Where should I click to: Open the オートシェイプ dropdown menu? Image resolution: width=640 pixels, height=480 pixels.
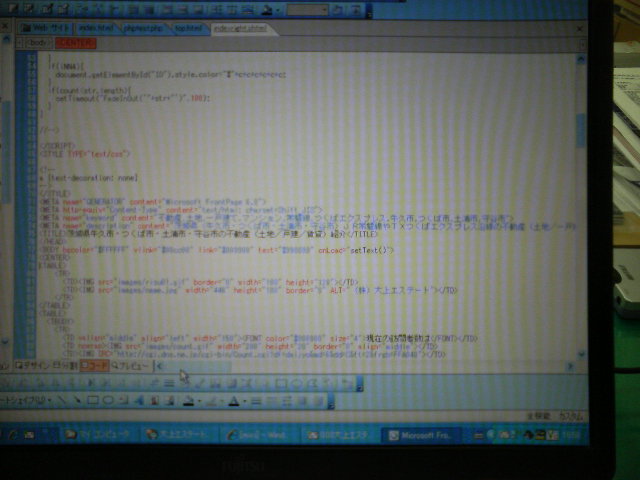[26, 400]
